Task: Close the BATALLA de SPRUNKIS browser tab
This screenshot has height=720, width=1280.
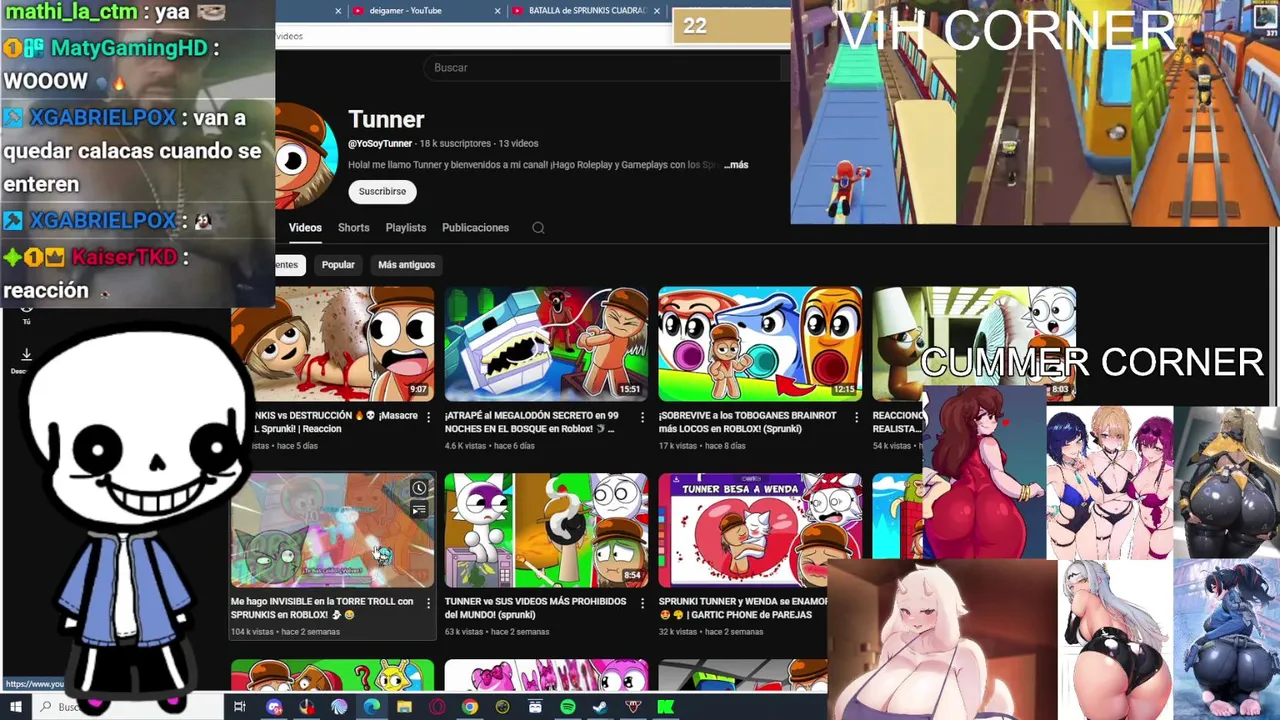Action: point(657,11)
